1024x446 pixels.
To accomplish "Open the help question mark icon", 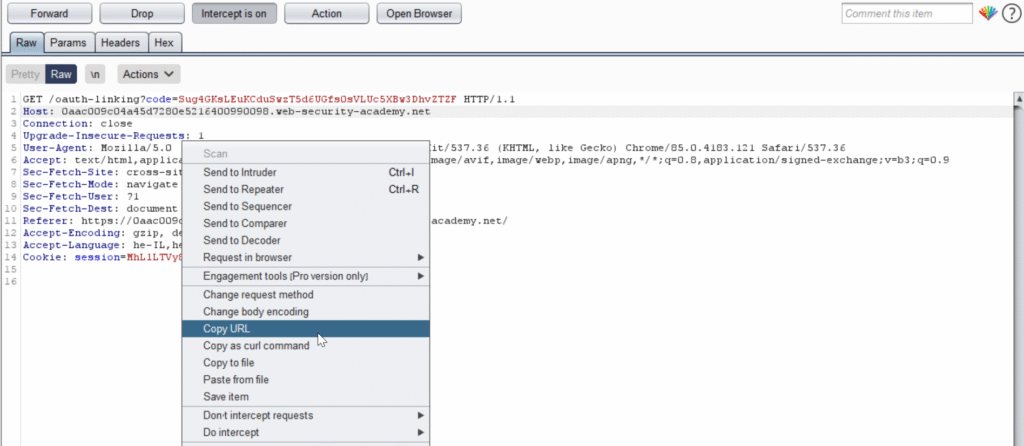I will click(1010, 14).
